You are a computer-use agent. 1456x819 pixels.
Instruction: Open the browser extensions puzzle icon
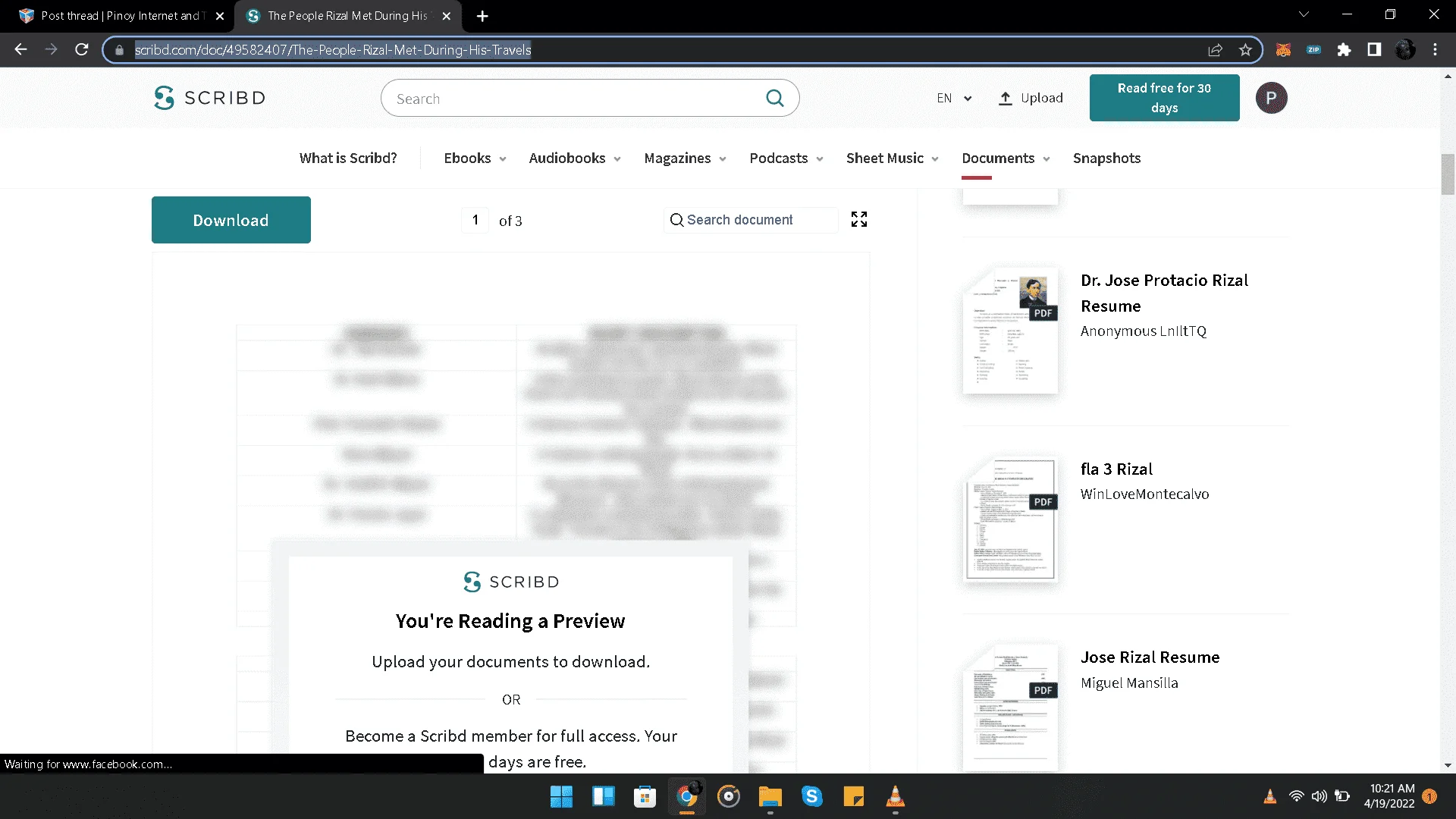(x=1344, y=50)
